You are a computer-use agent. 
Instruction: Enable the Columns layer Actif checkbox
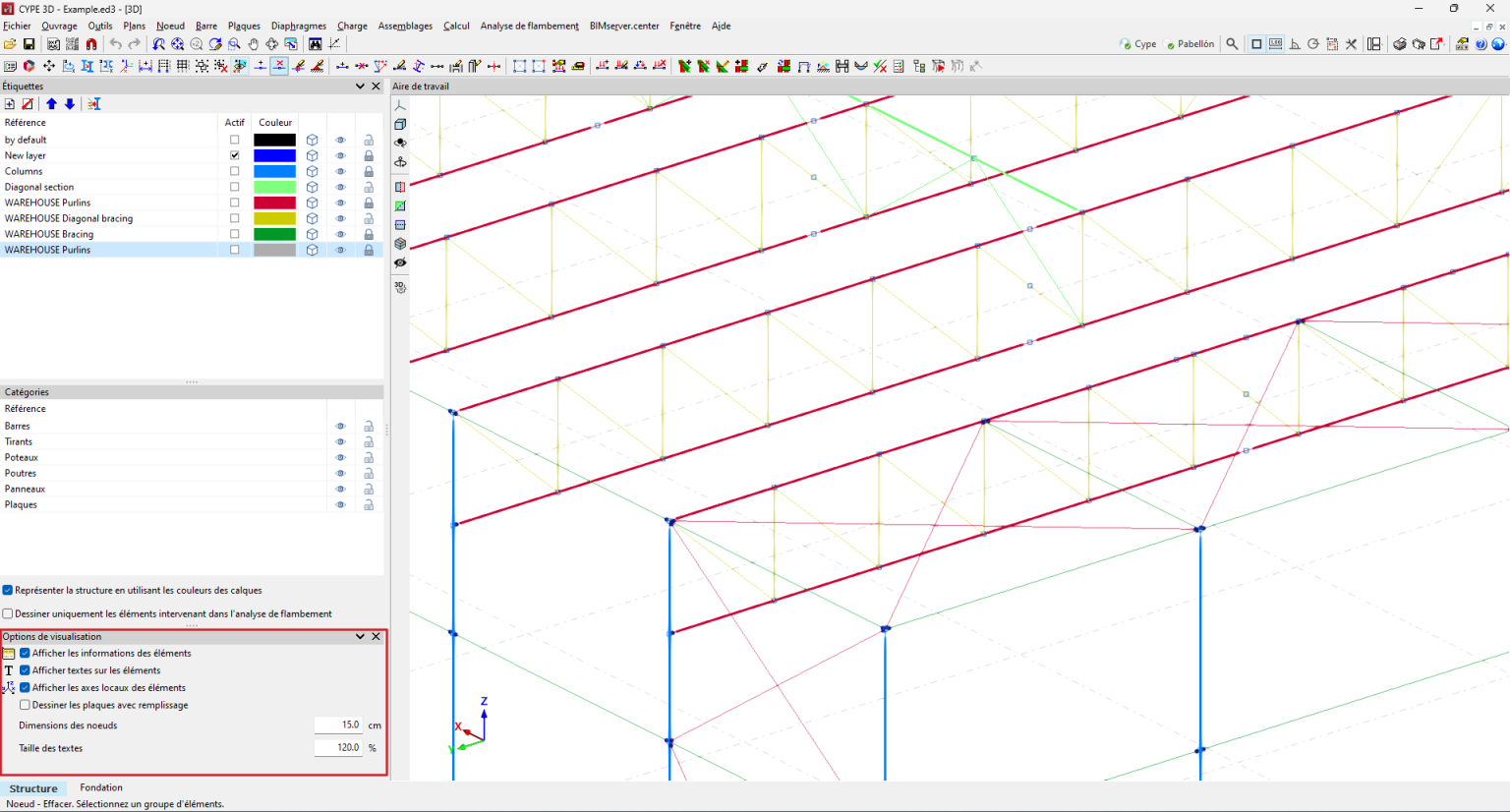pos(234,171)
